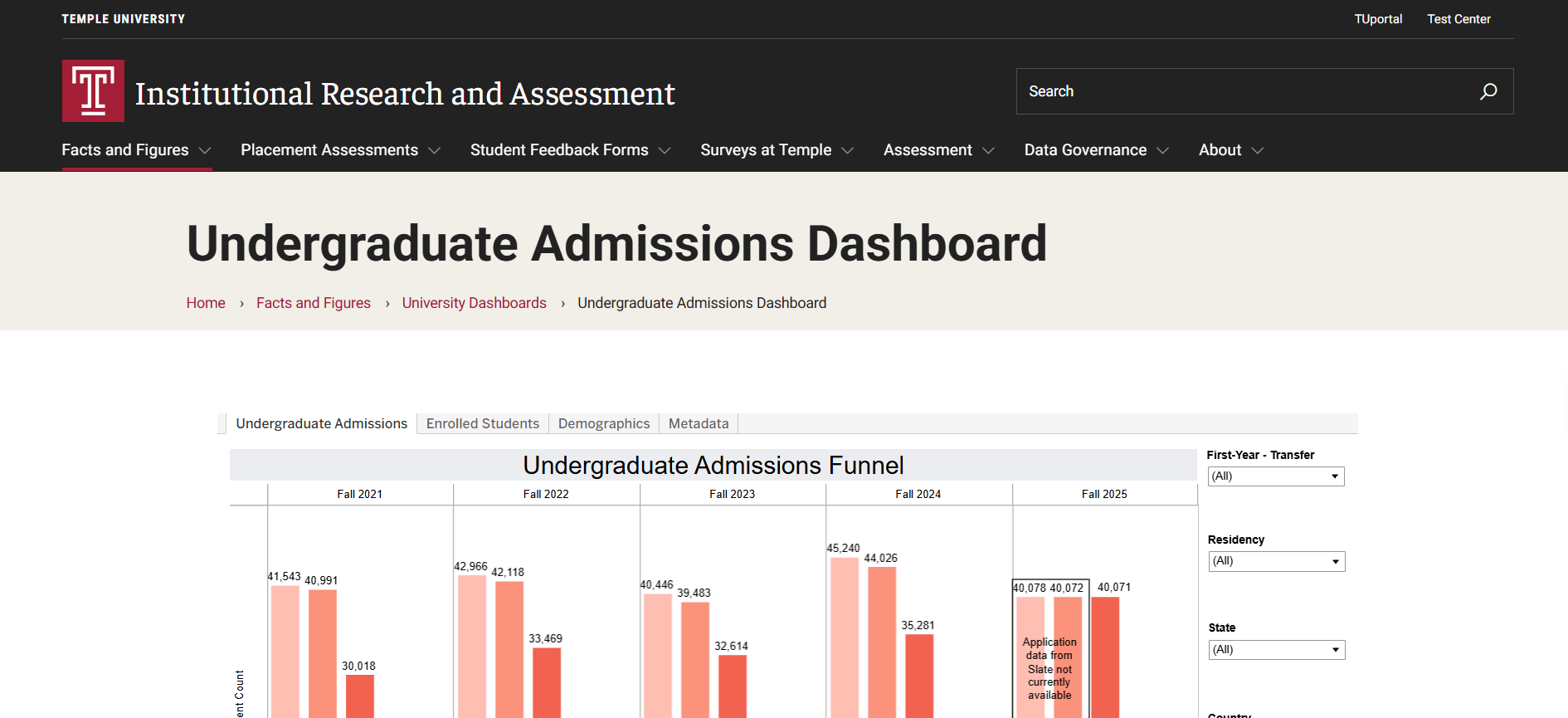Select the Fall 2023 column header

pyautogui.click(x=732, y=494)
